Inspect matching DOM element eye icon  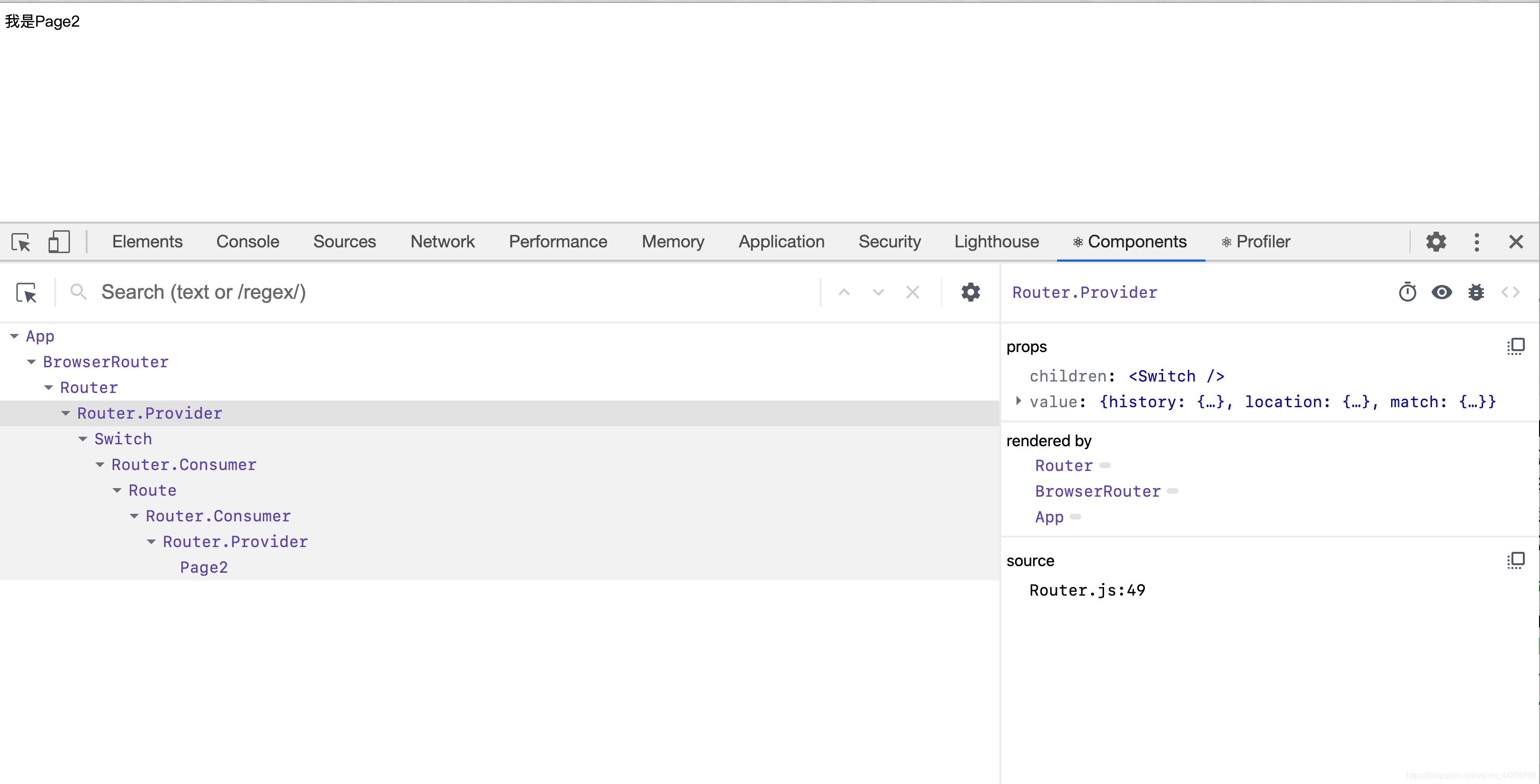1441,292
